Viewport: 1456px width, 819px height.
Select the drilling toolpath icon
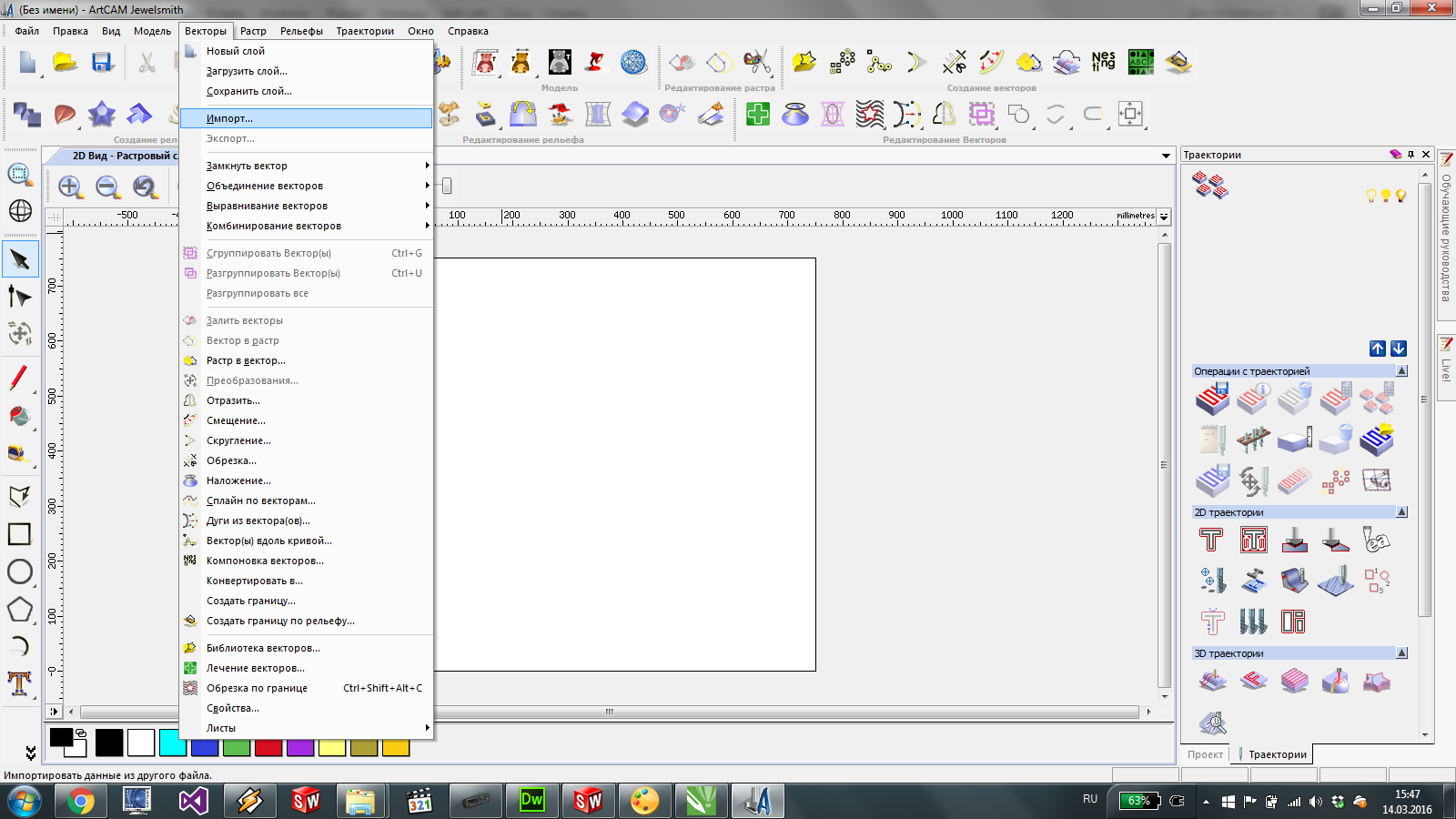tap(1212, 581)
